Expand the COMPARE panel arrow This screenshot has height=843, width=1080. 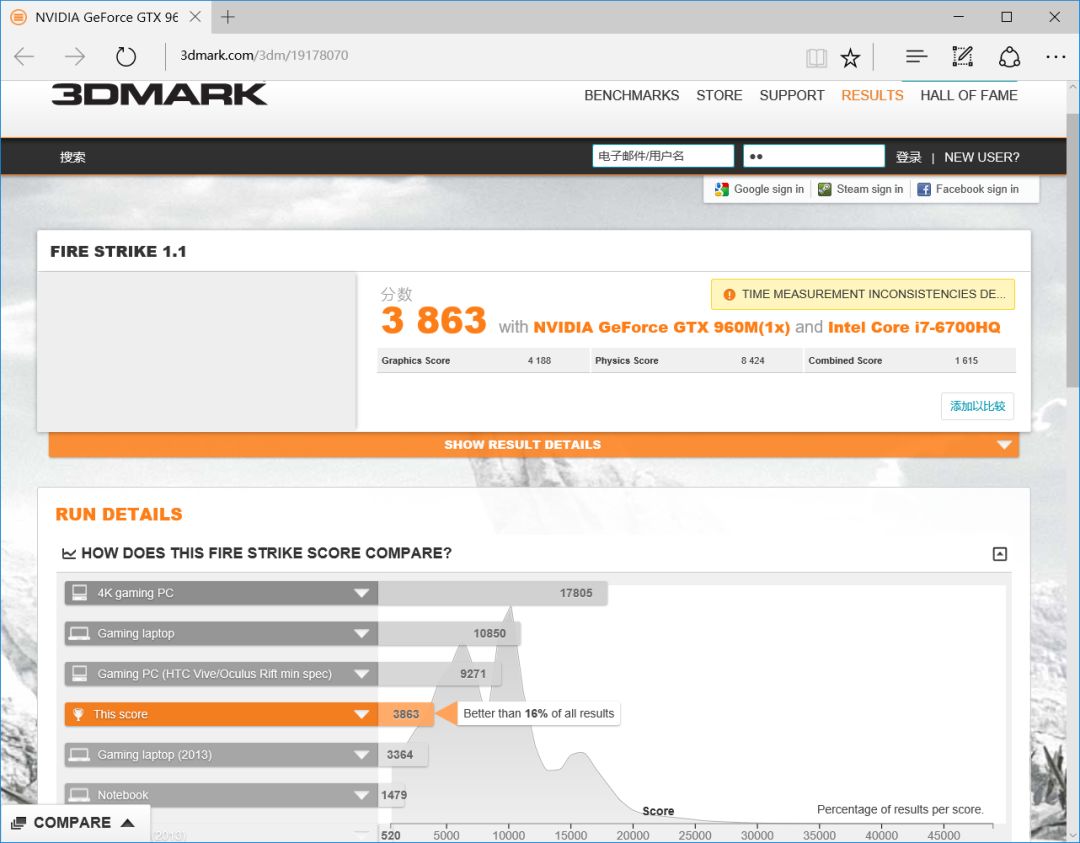point(127,822)
